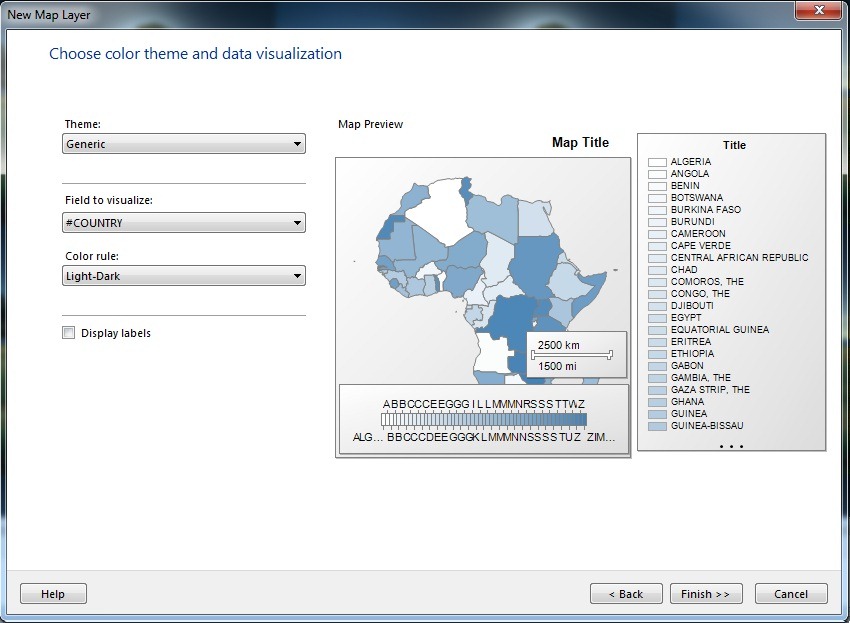Select BURUNDI in the legend list

click(693, 221)
